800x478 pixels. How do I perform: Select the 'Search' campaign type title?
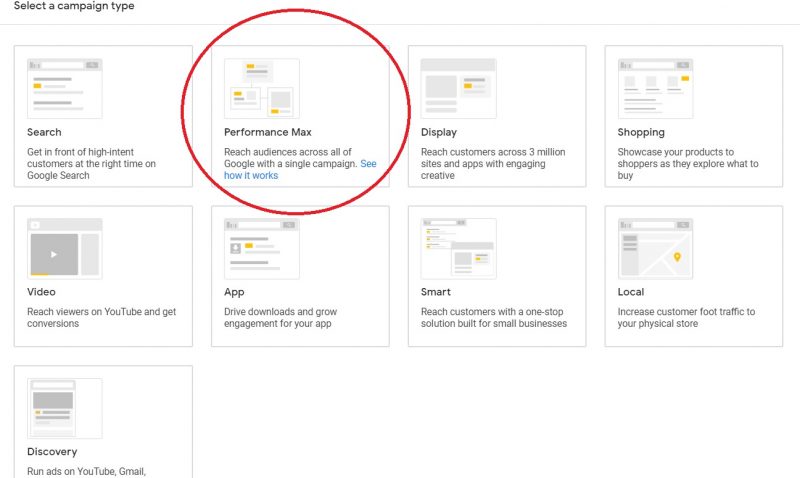click(x=44, y=132)
